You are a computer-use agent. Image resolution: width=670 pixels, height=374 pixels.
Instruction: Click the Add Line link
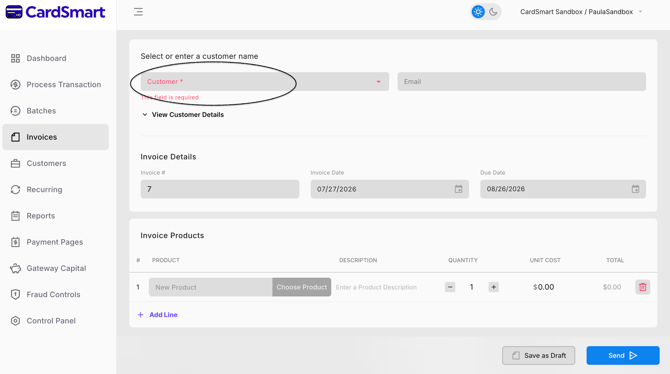163,315
